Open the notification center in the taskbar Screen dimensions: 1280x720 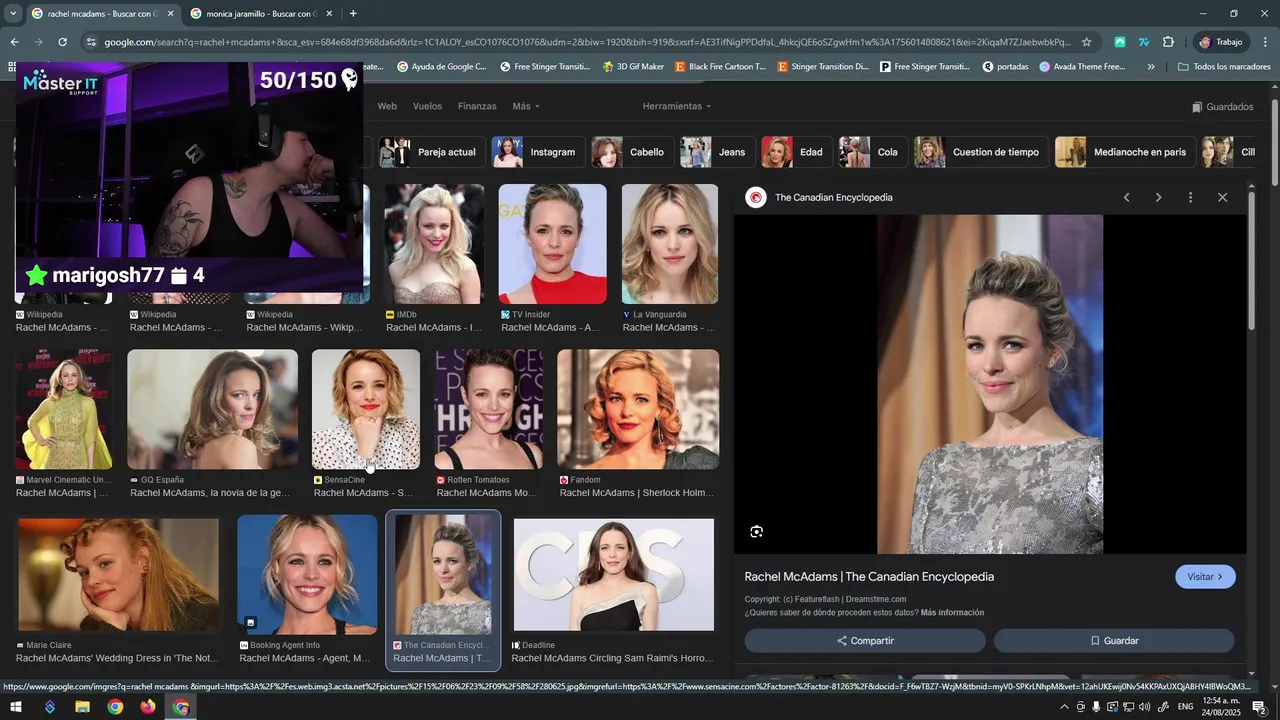click(x=1259, y=707)
